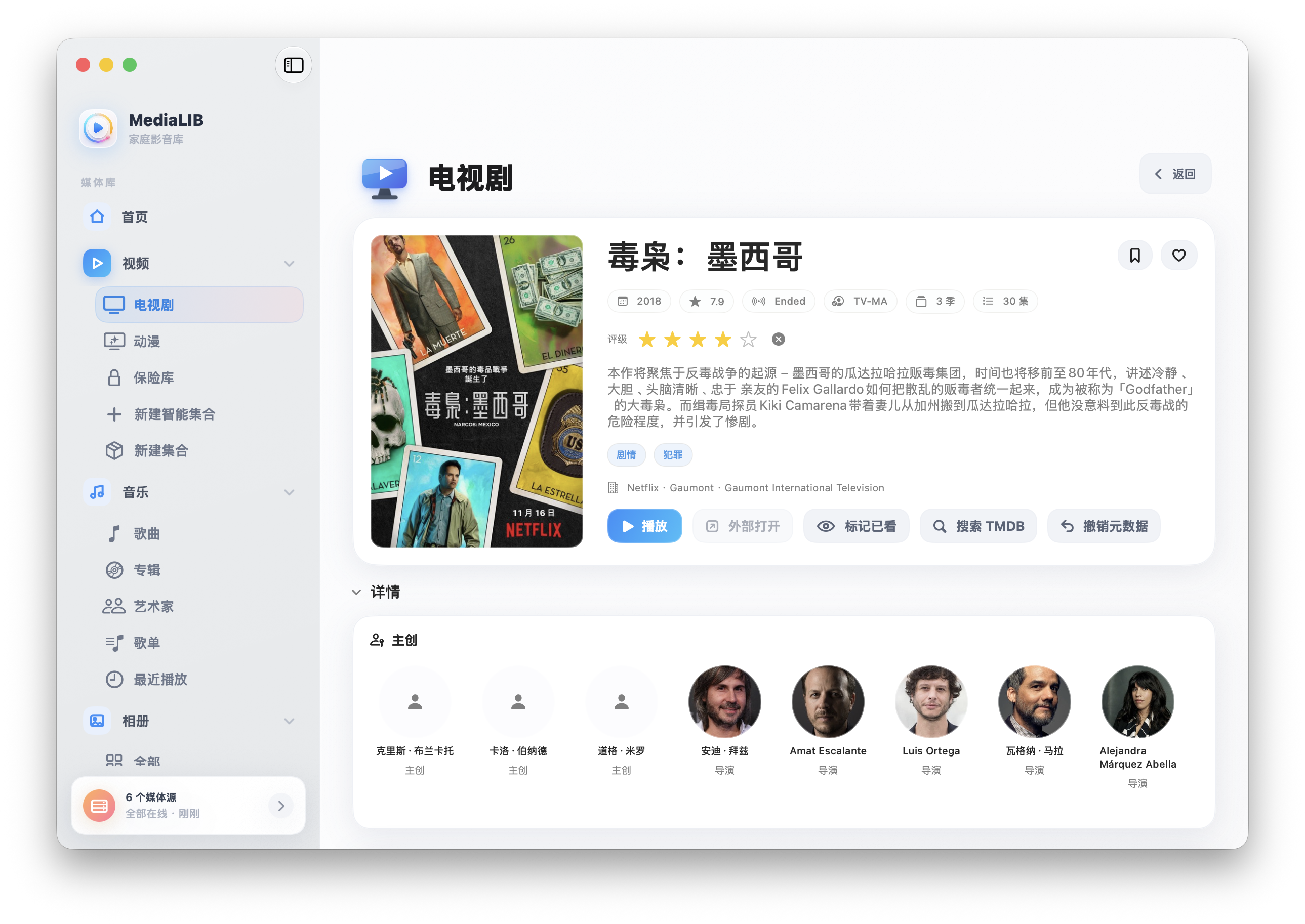
Task: Click the 电视剧 header monitor icon
Action: (x=385, y=178)
